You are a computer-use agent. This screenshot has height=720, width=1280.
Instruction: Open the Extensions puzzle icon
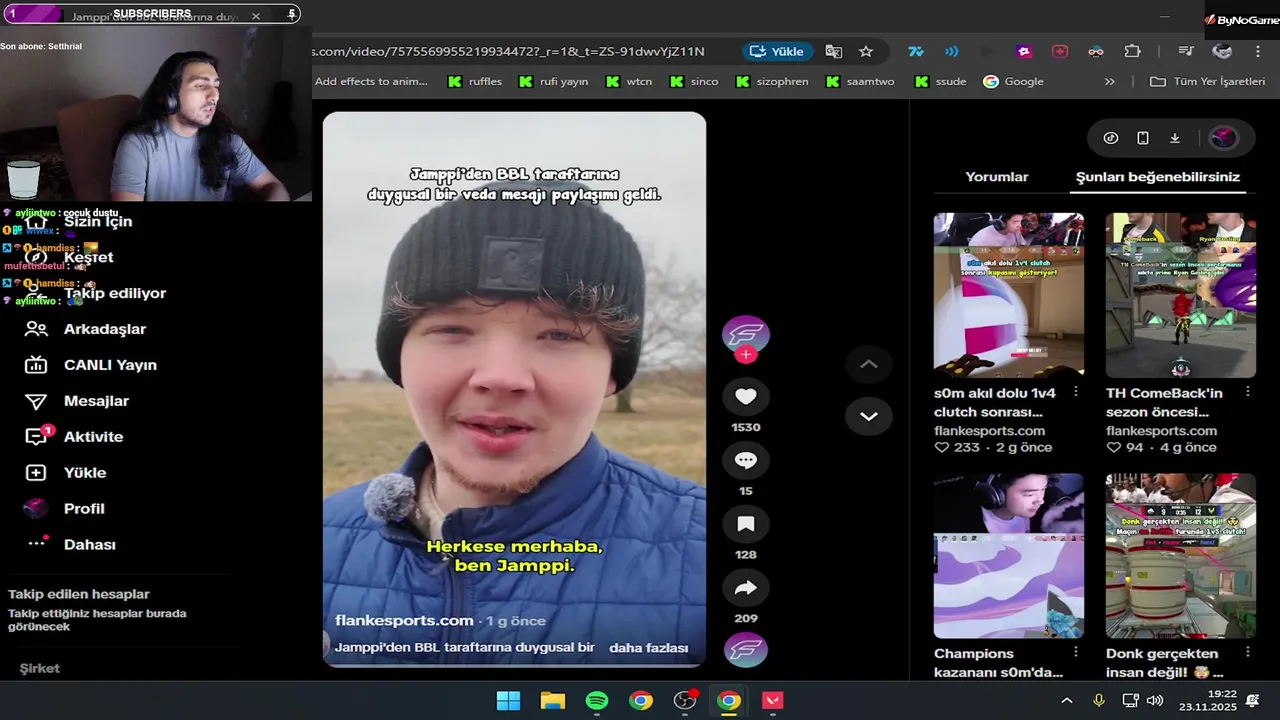[x=1132, y=51]
